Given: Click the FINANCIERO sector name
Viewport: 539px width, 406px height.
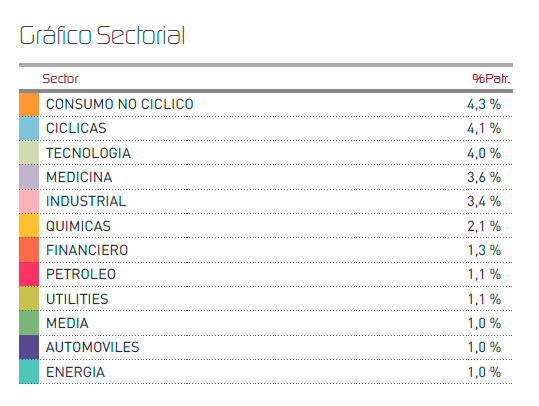Looking at the screenshot, I should (87, 250).
